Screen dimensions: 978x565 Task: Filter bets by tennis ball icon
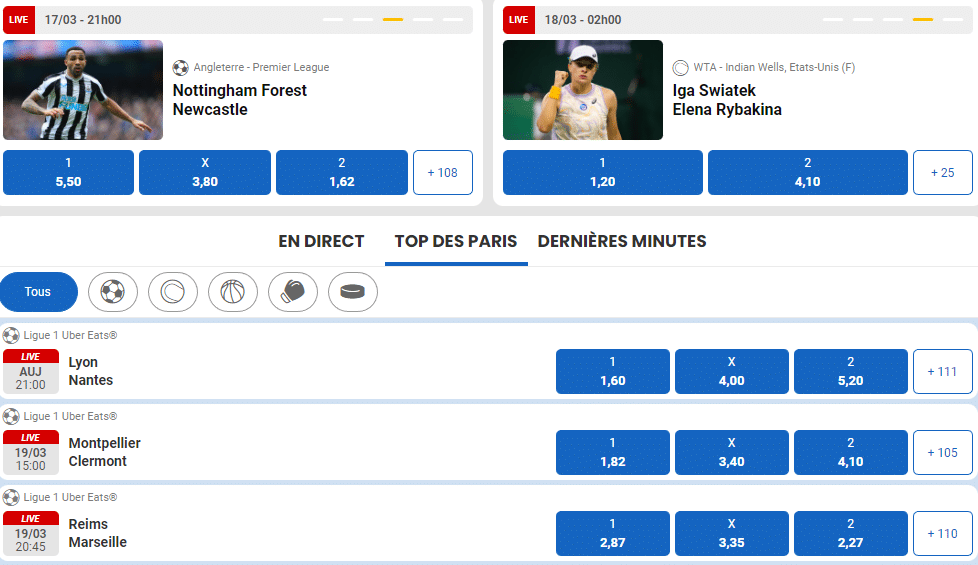[x=173, y=292]
